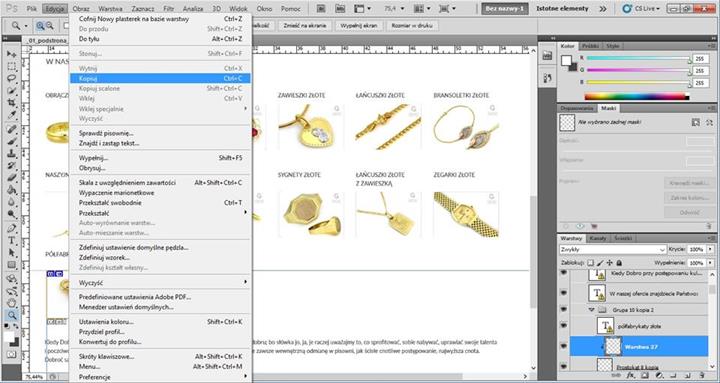Hide the Grupa 10 kopia 2 group
This screenshot has width=720, height=383.
coord(564,310)
